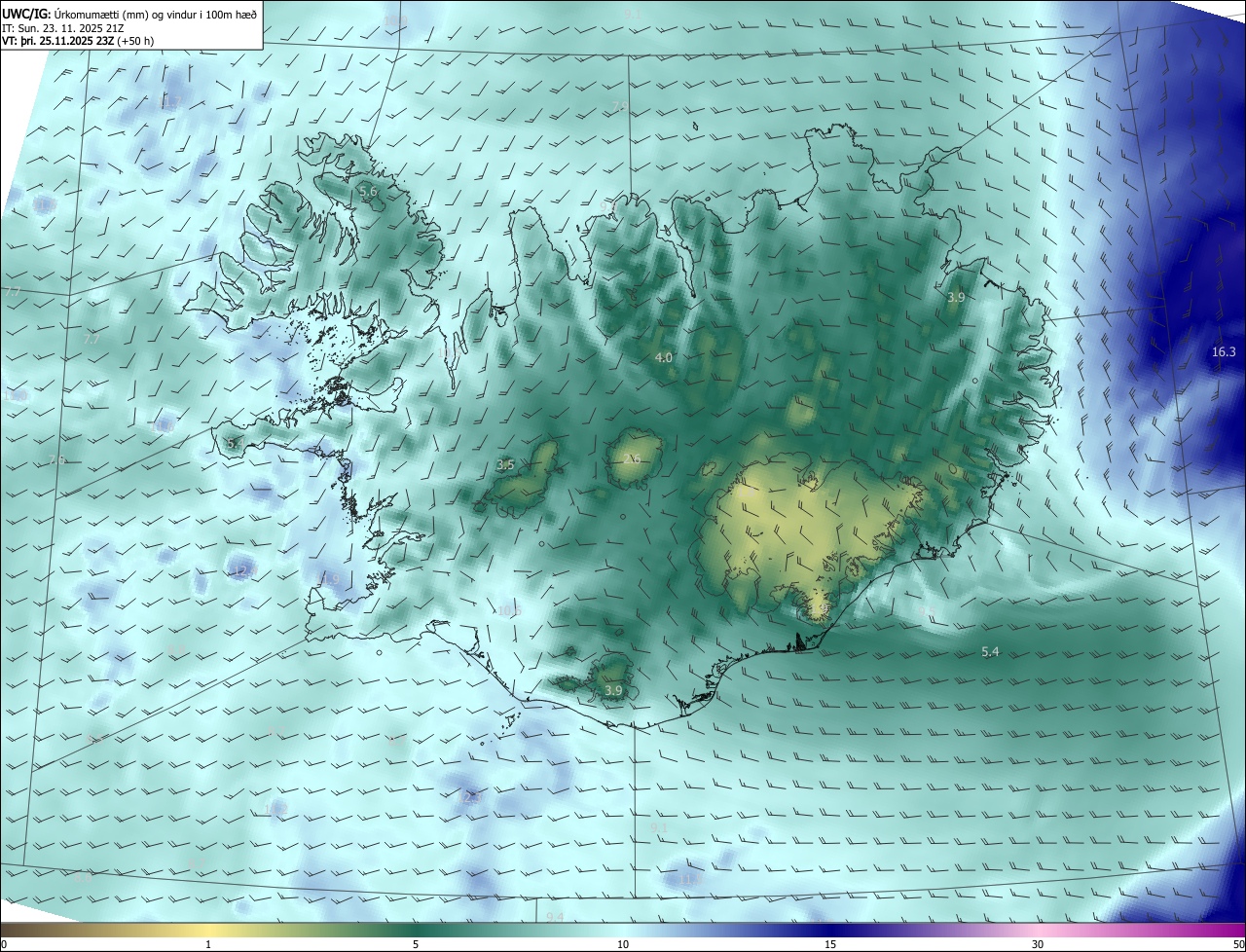
Task: Select the 1 tick label on the colour scale
Action: [x=208, y=944]
